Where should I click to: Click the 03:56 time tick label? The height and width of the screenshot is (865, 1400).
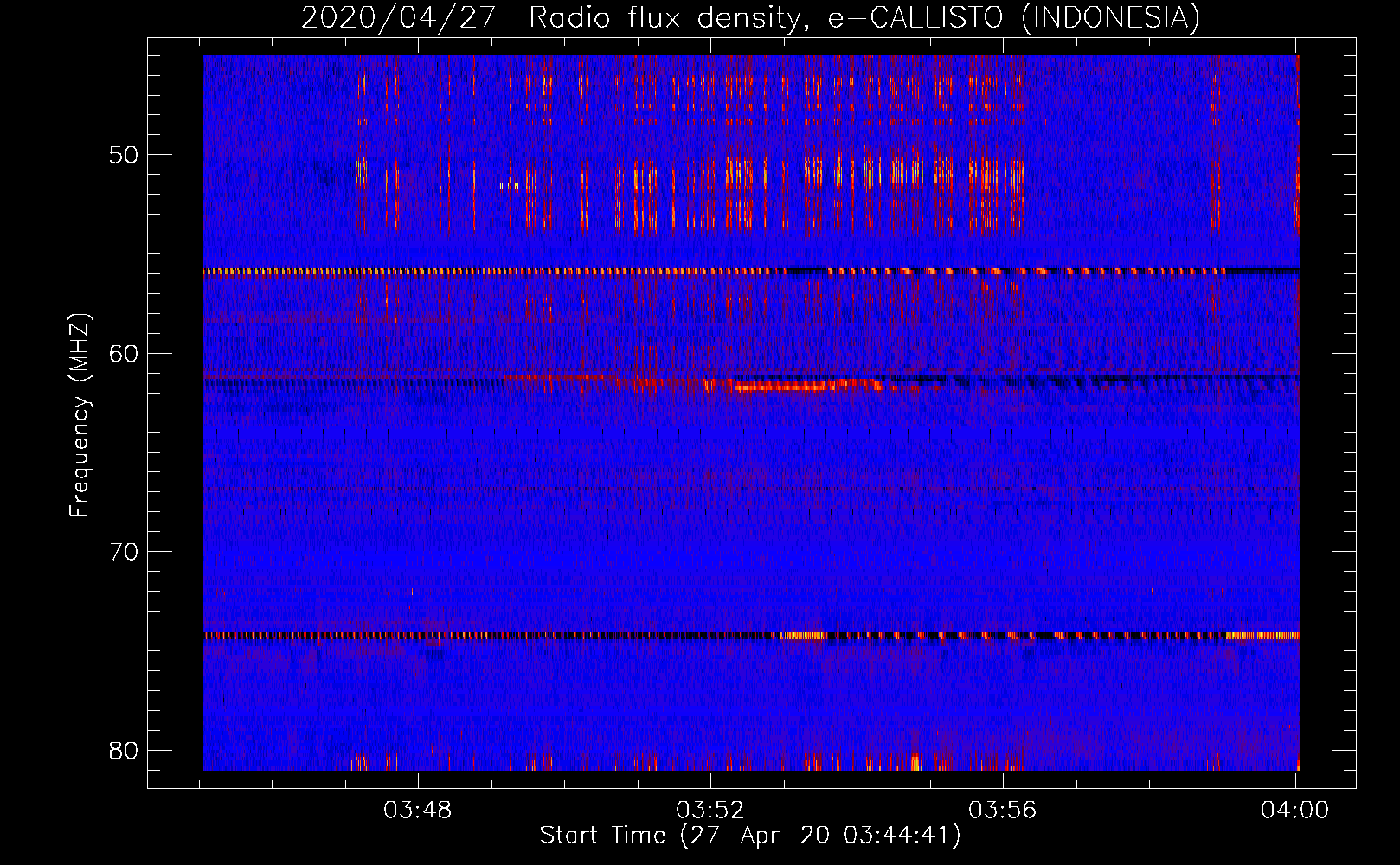click(1002, 811)
